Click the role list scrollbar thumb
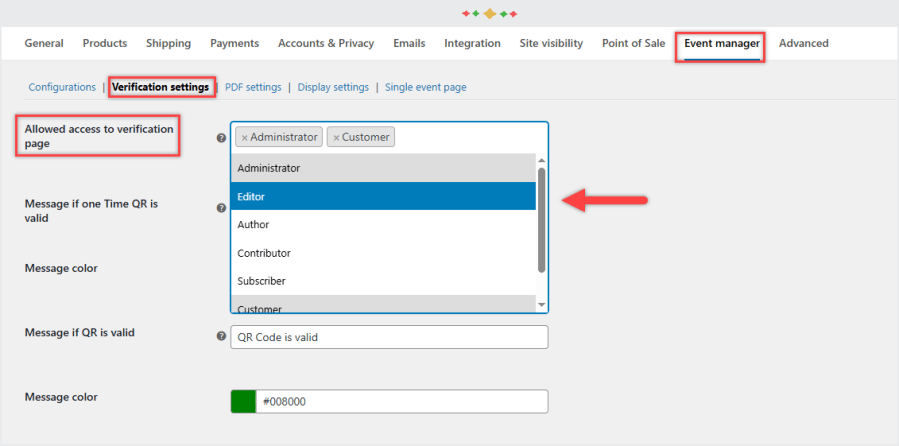 click(x=542, y=220)
